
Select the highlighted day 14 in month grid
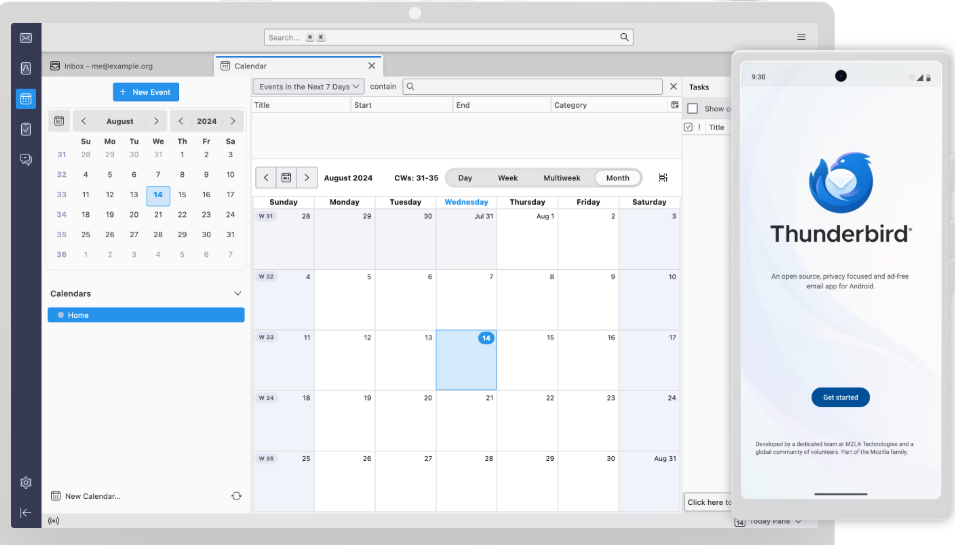[x=467, y=360]
